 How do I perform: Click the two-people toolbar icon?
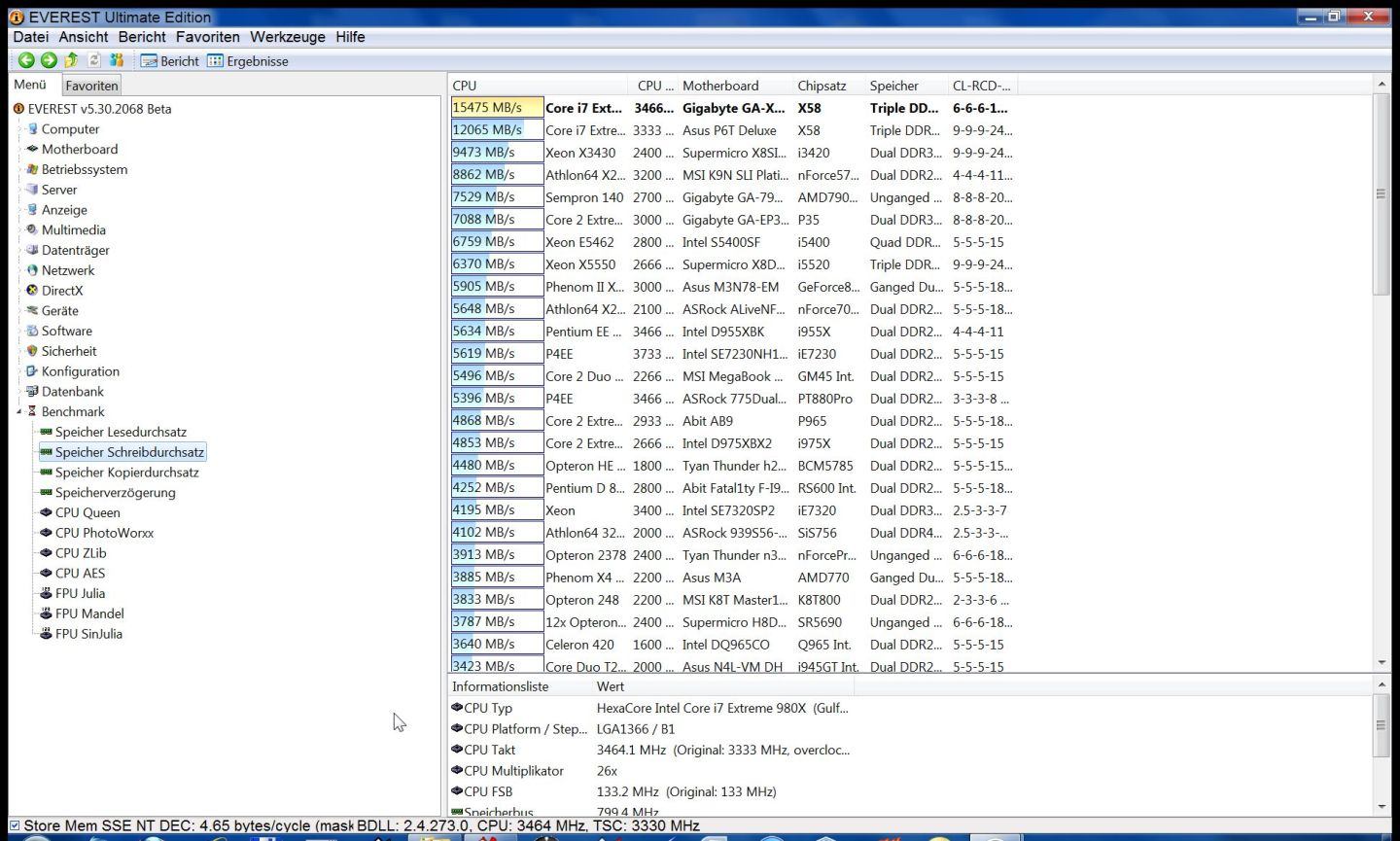click(x=117, y=60)
